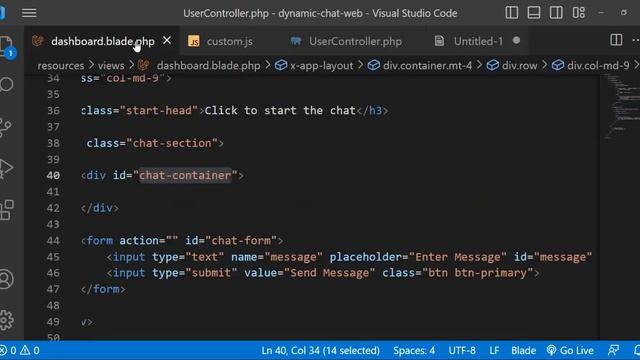Click Laravel icon on dashboard.blade.php tab
This screenshot has height=360, width=640.
point(38,41)
